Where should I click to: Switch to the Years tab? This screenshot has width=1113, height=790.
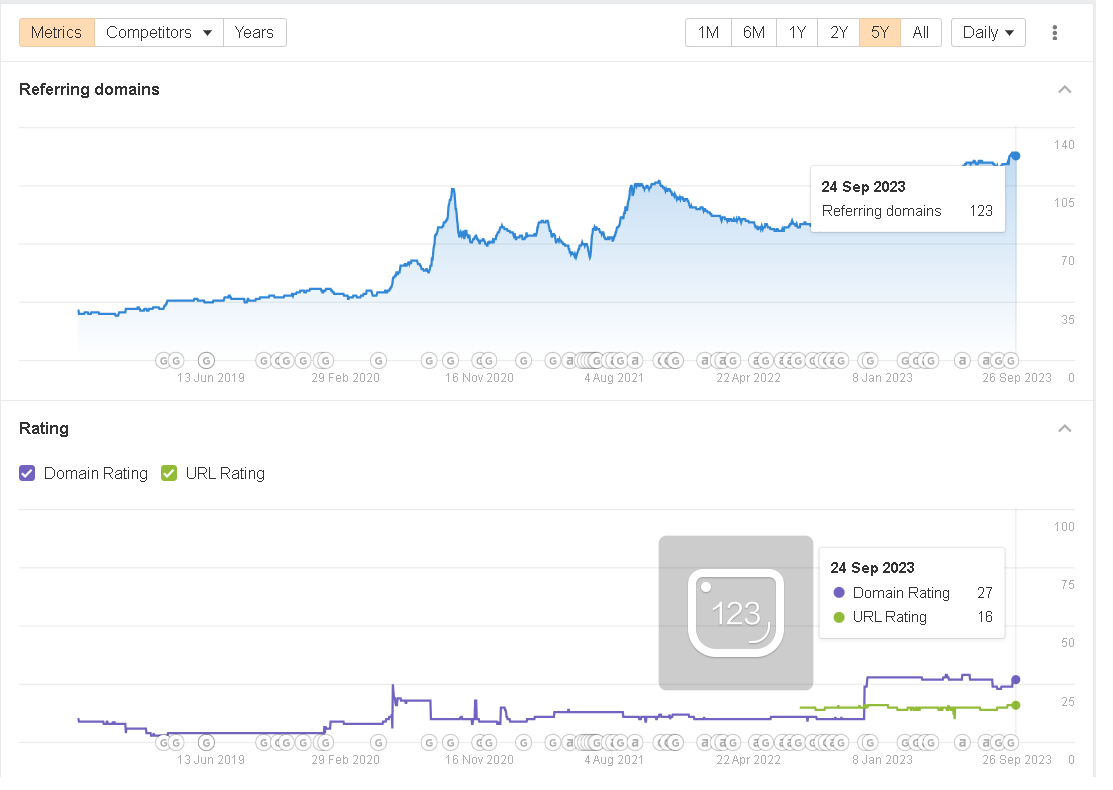click(254, 33)
